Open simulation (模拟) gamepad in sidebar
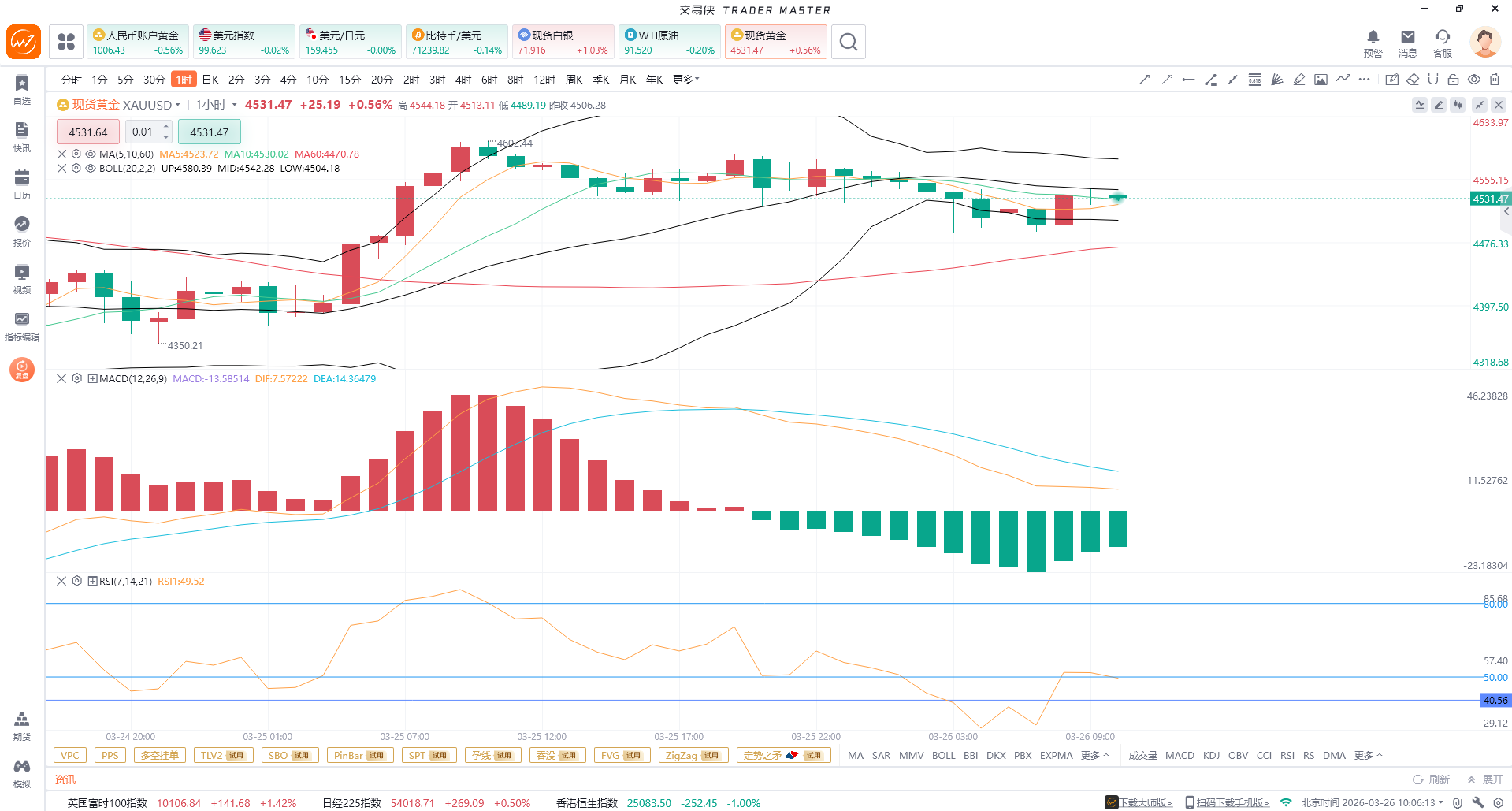The height and width of the screenshot is (811, 1512). pos(22,773)
